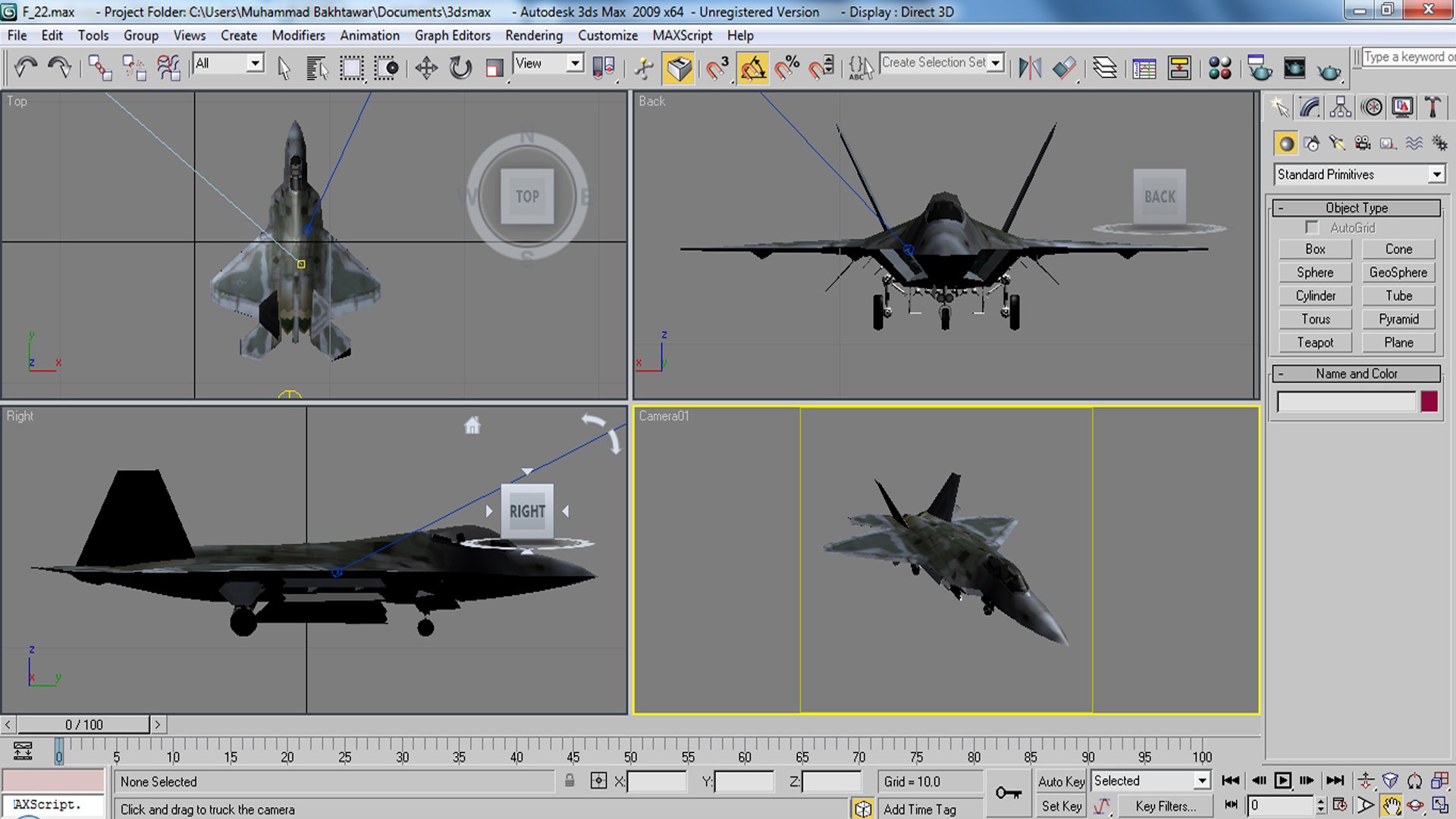Screen dimensions: 1456x819
Task: Select the Select Object arrow tool
Action: 284,68
